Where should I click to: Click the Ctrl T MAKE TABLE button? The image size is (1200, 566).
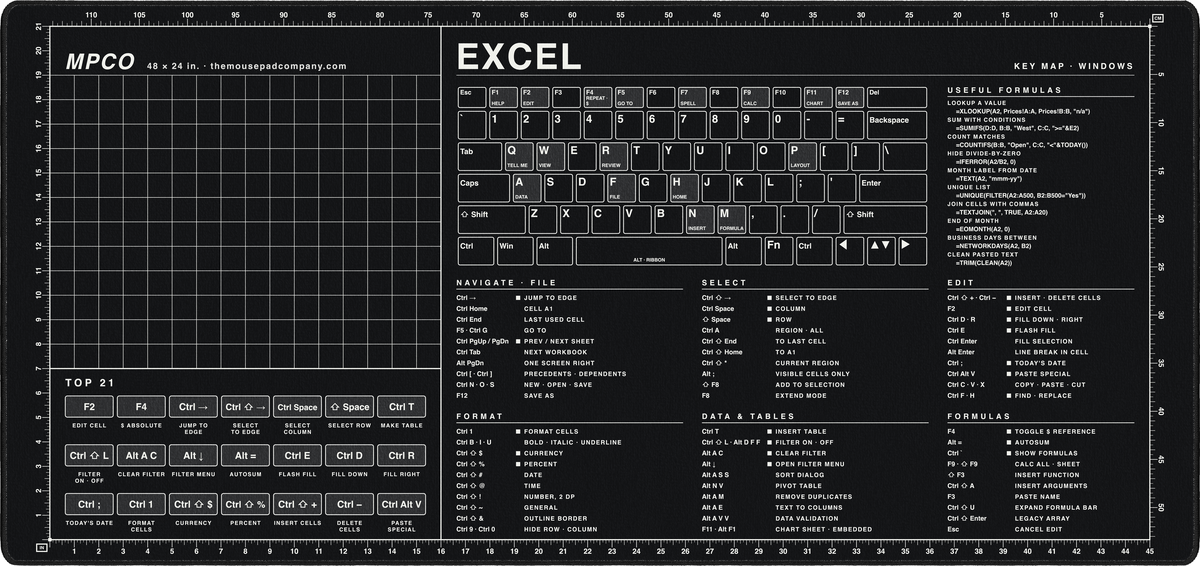(x=402, y=407)
